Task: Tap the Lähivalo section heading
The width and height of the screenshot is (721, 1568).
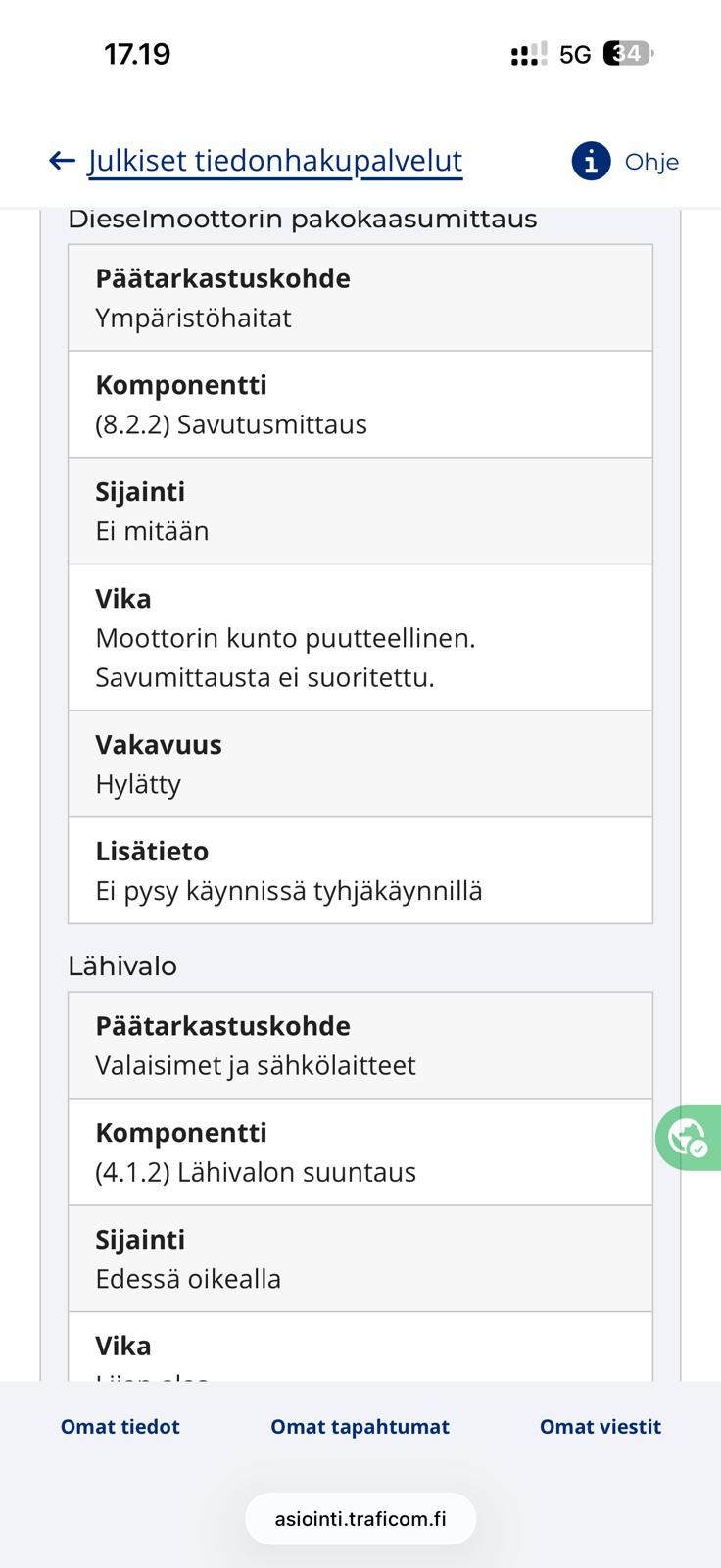Action: pyautogui.click(x=122, y=966)
